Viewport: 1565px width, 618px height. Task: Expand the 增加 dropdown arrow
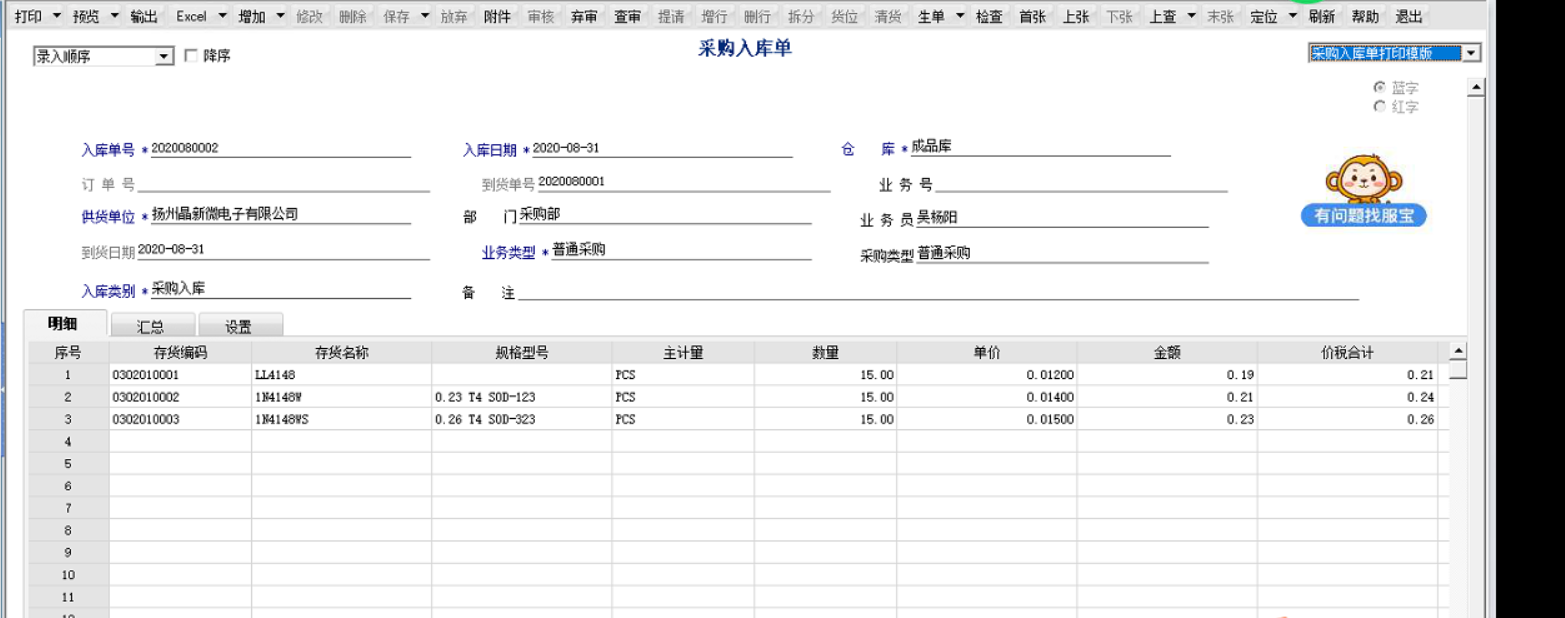click(x=280, y=17)
